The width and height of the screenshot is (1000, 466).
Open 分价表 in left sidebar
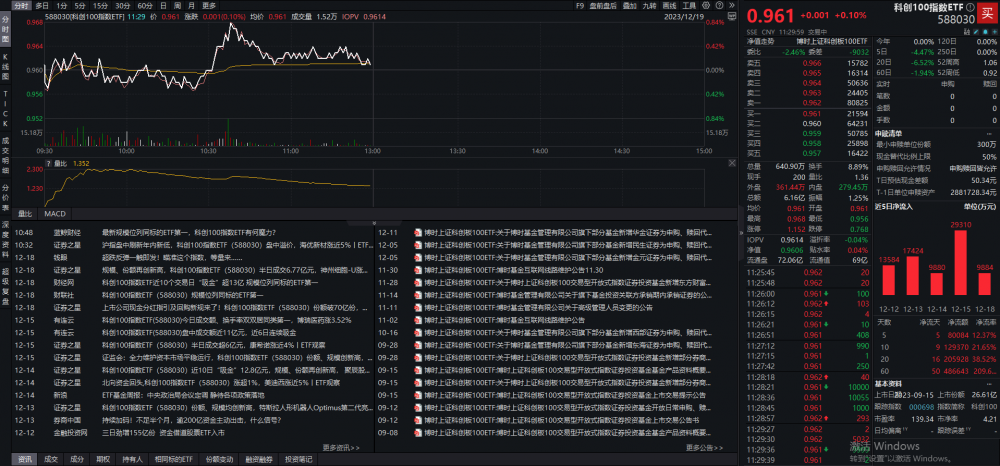click(5, 197)
